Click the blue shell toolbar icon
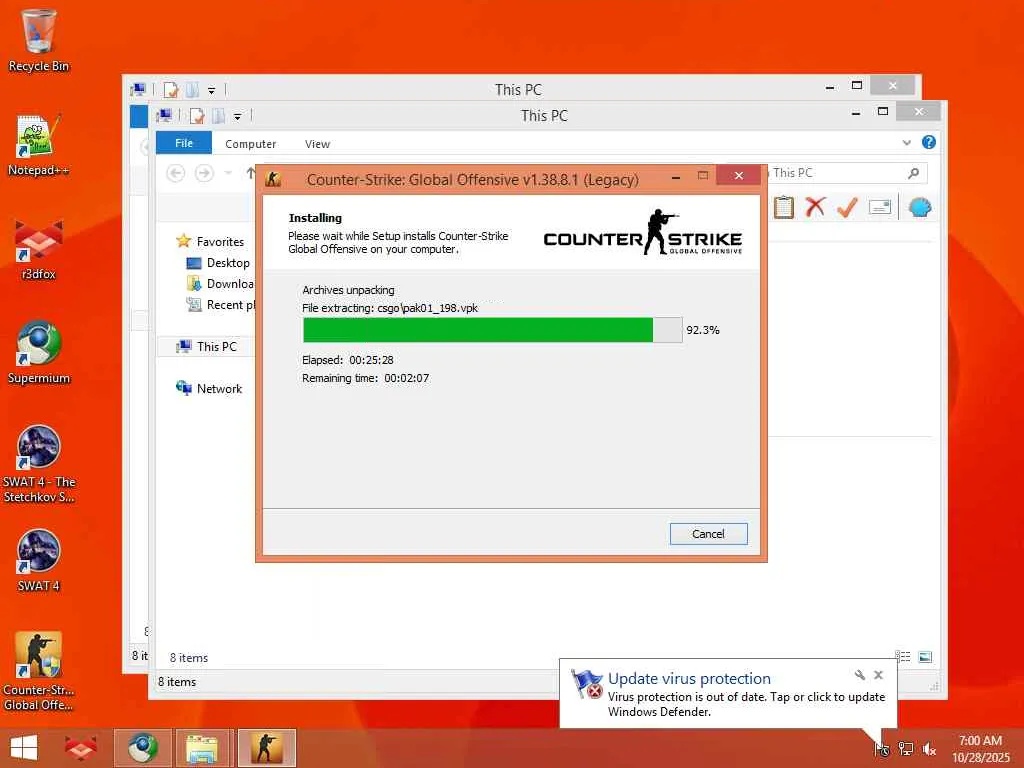 (920, 208)
